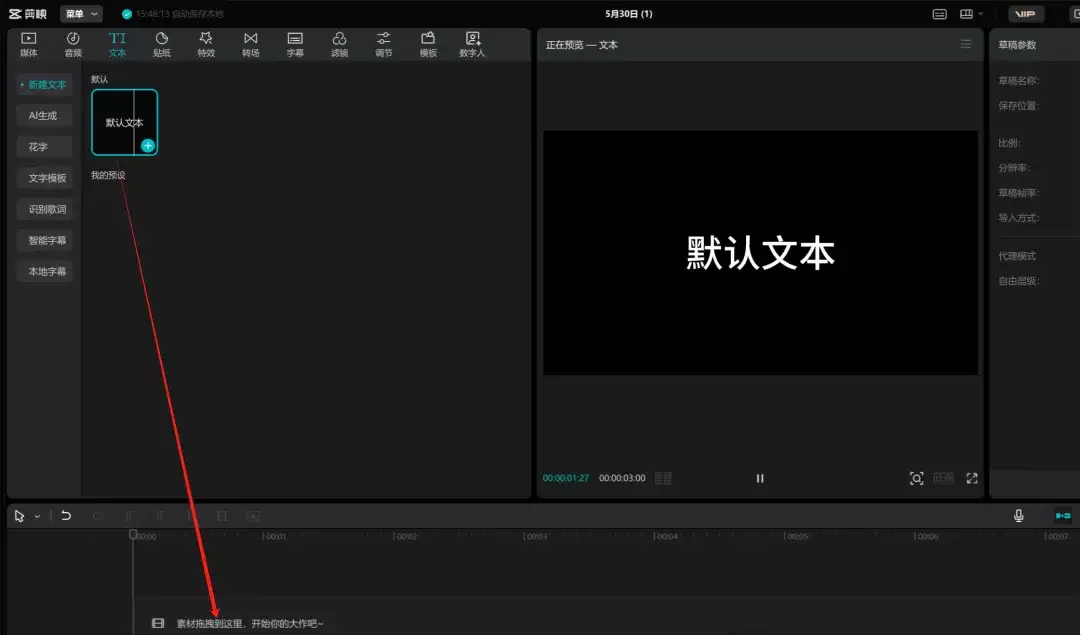Select AI生成 in the left sidebar
1081x635 pixels.
(x=44, y=116)
